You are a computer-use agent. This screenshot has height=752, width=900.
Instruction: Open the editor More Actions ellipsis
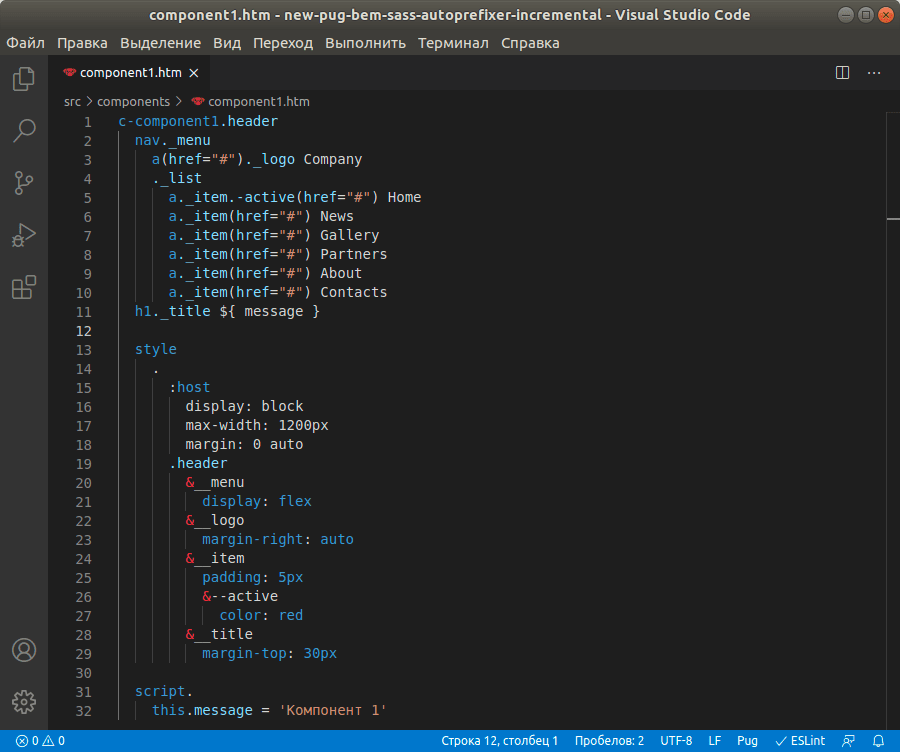(x=874, y=73)
